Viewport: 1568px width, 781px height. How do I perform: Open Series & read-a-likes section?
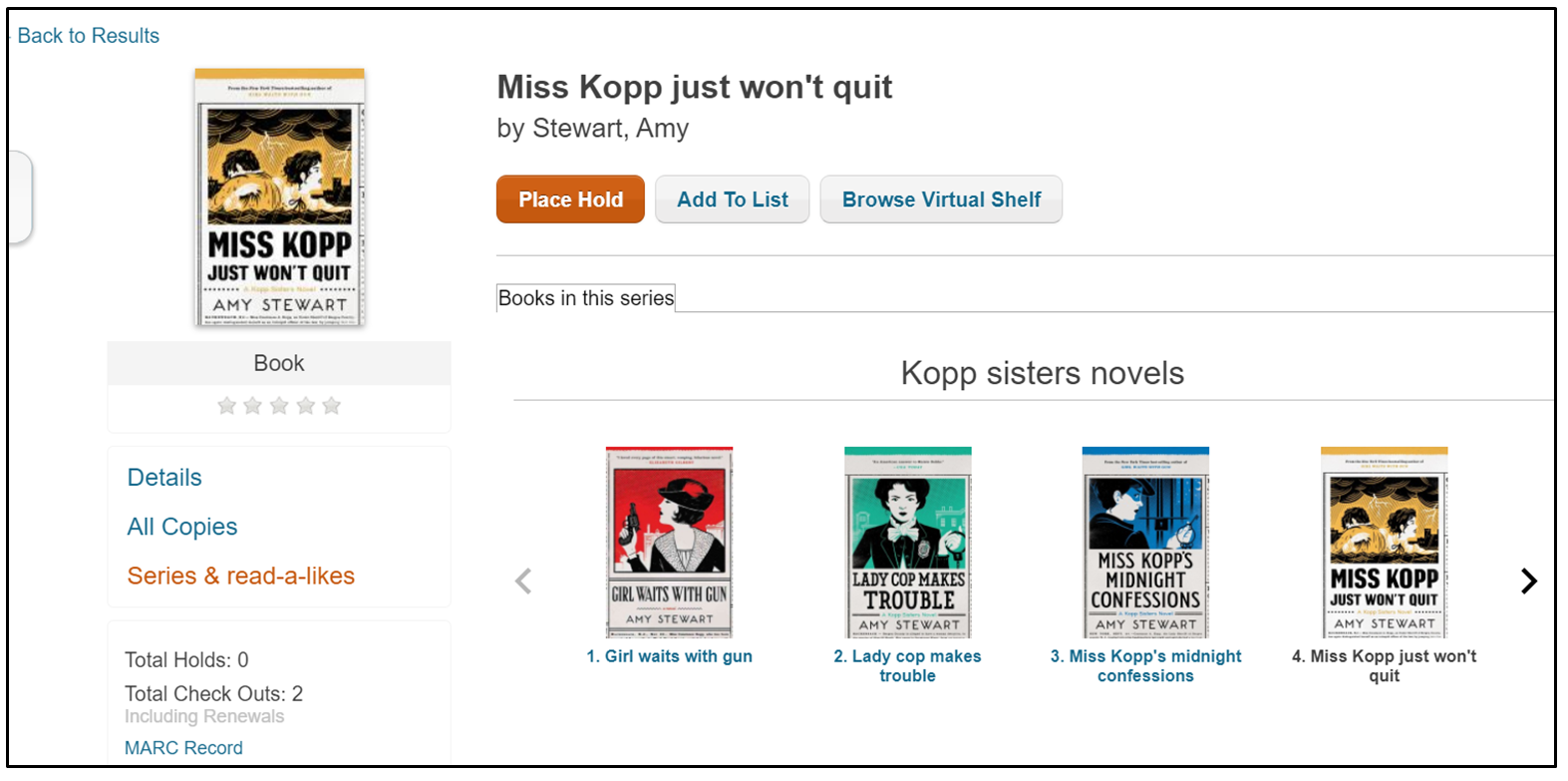coord(240,576)
